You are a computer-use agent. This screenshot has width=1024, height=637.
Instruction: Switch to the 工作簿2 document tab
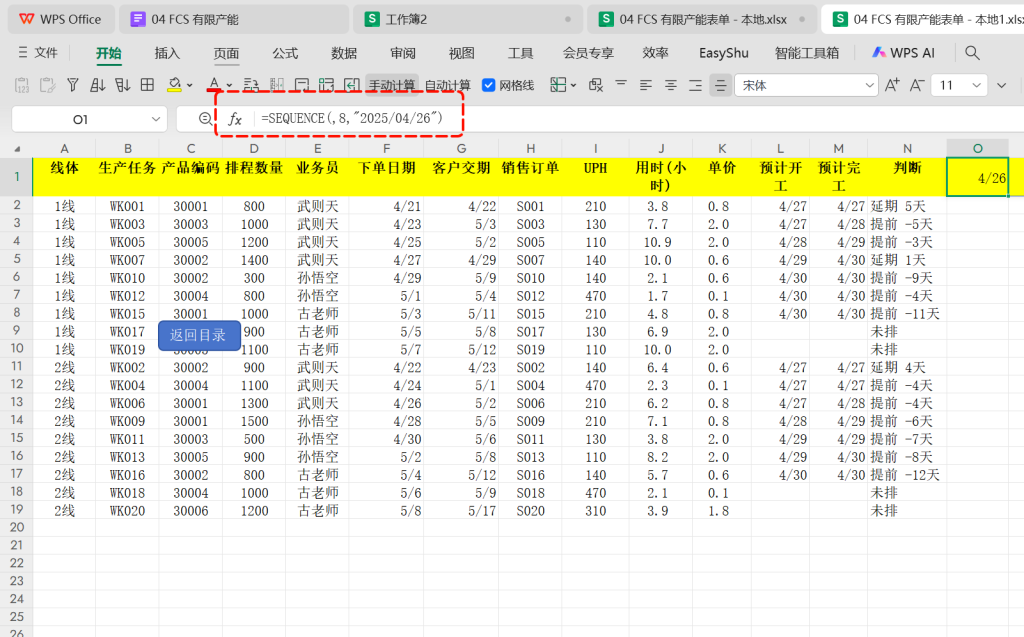click(x=468, y=20)
